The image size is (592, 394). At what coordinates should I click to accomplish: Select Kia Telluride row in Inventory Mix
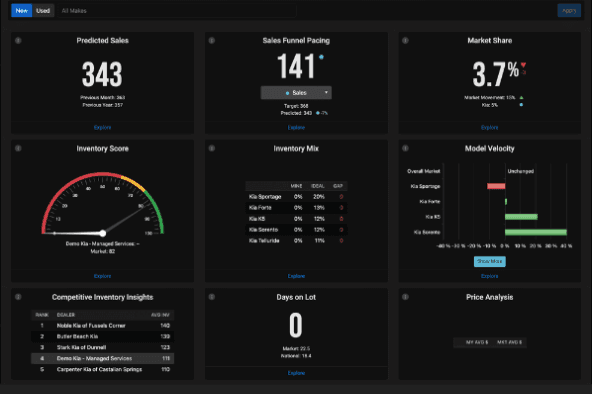[x=296, y=241]
